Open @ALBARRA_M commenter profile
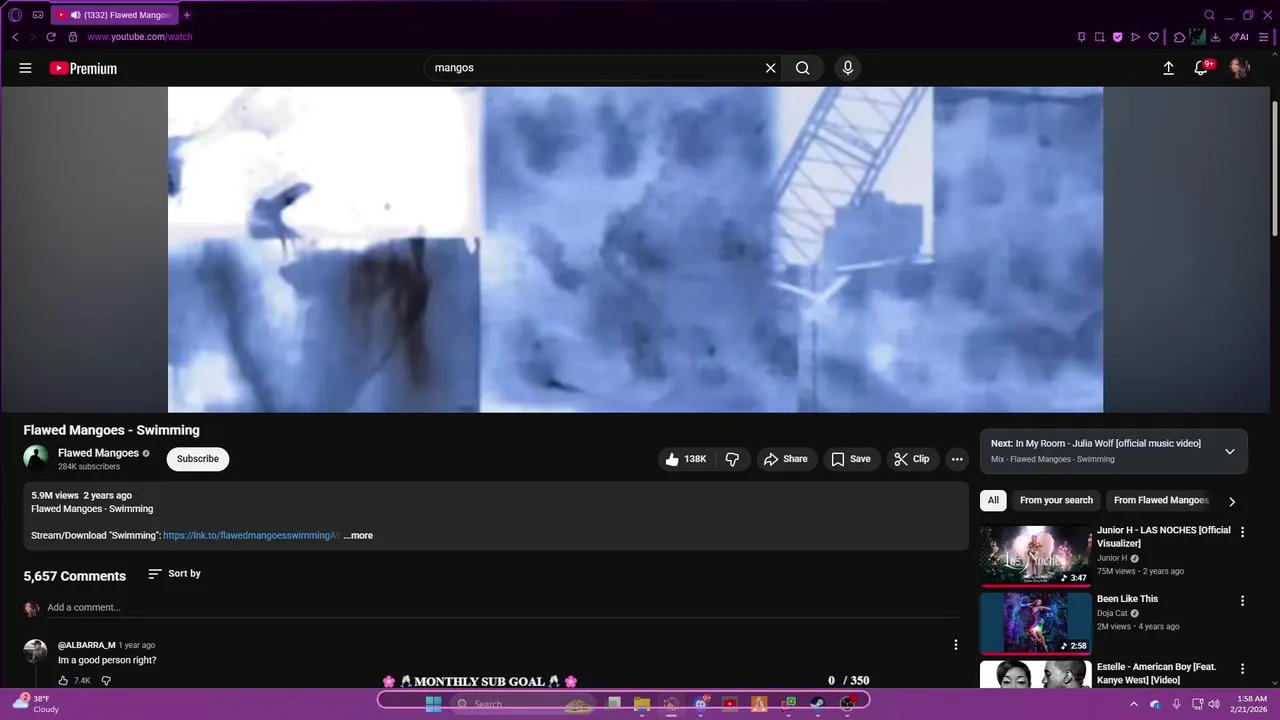 click(86, 645)
